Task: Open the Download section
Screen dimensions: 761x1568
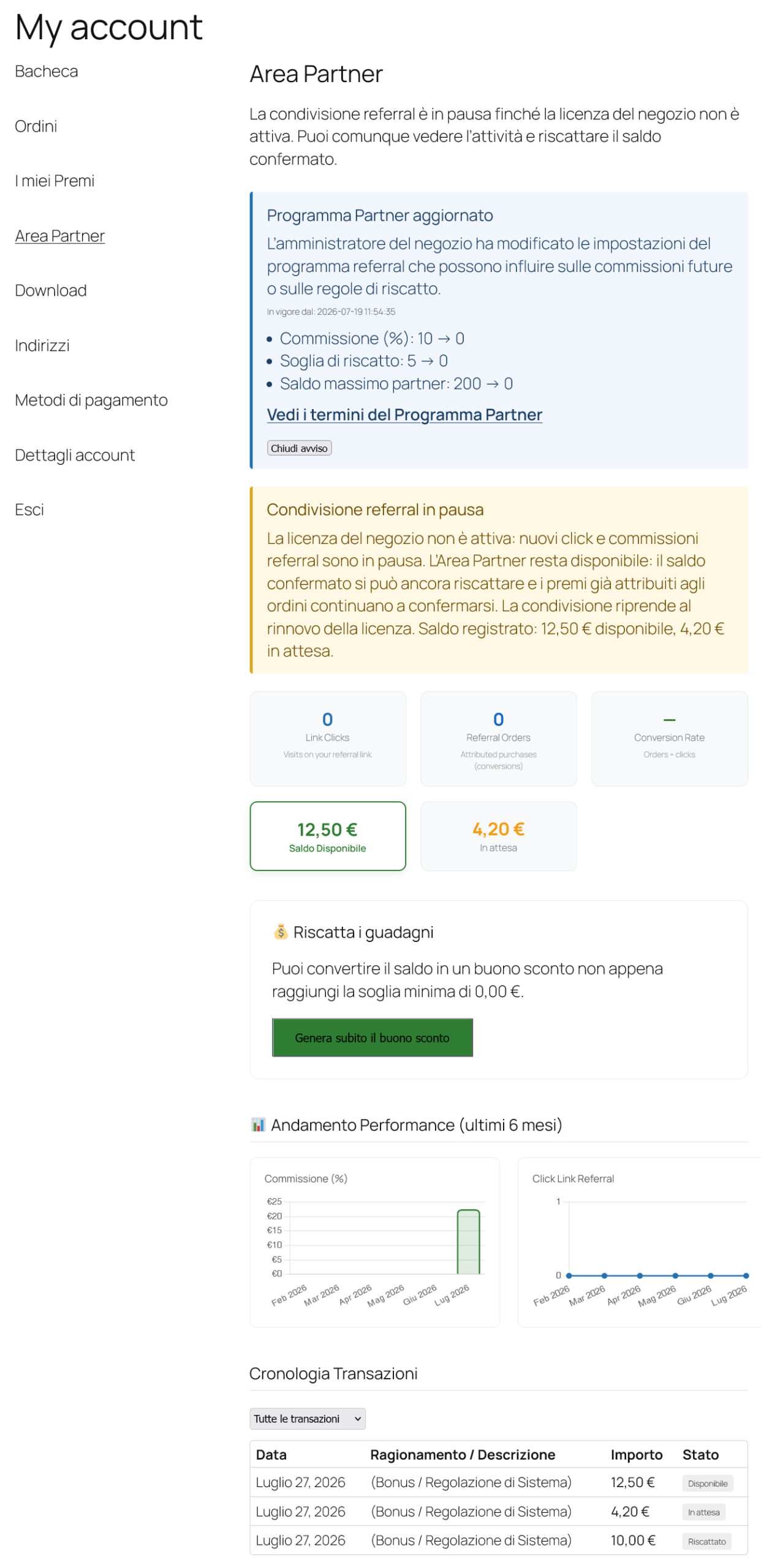Action: 50,290
